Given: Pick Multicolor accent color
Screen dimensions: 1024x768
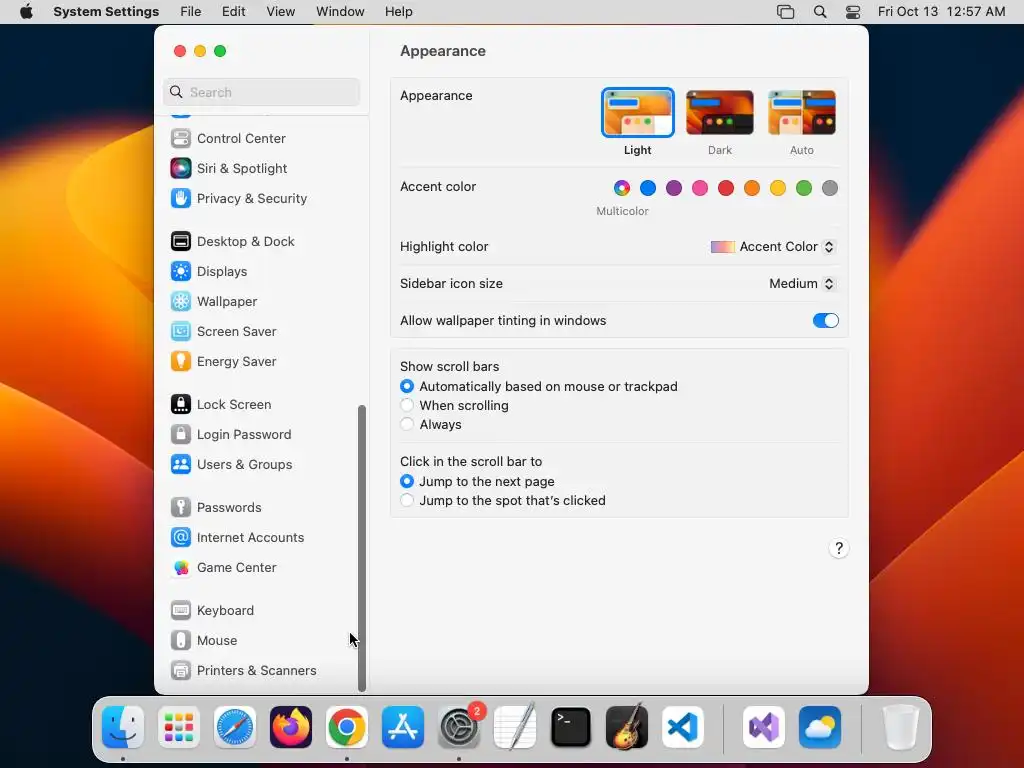Looking at the screenshot, I should coord(622,189).
